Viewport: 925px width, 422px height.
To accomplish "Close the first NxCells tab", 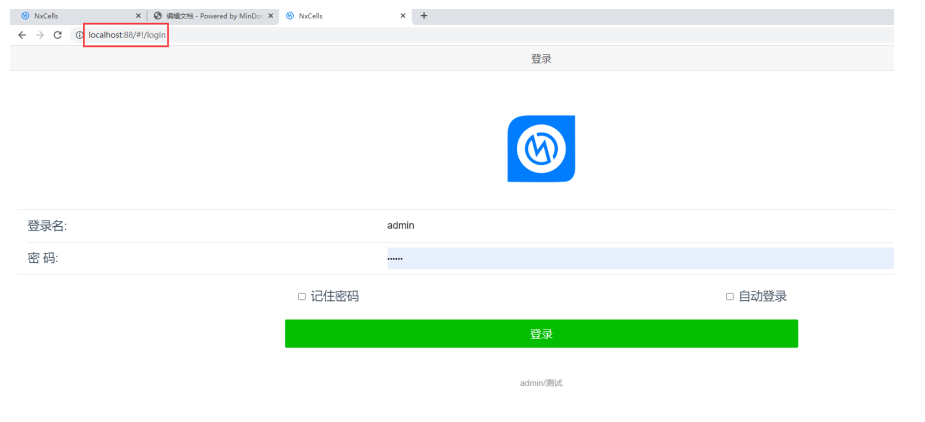I will tap(138, 16).
